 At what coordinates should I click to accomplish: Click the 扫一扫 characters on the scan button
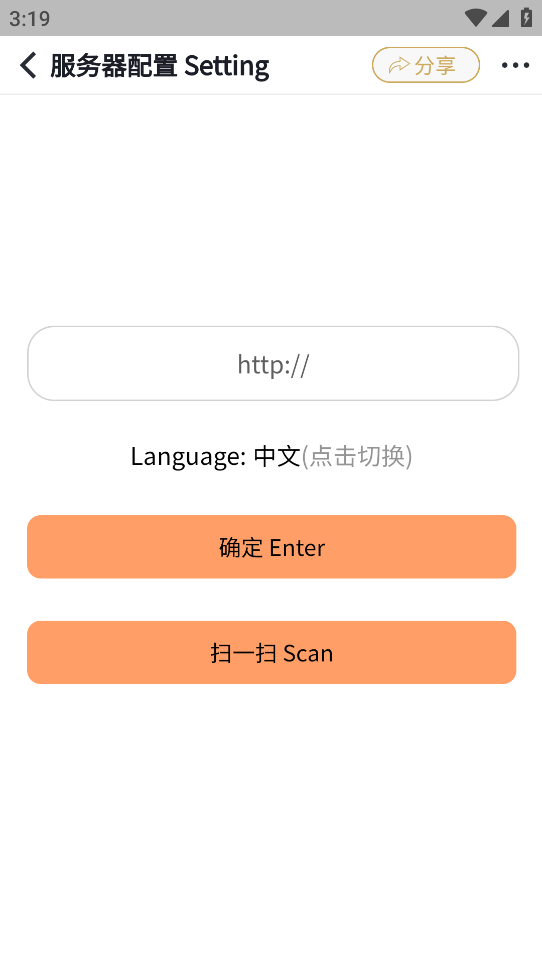(243, 653)
